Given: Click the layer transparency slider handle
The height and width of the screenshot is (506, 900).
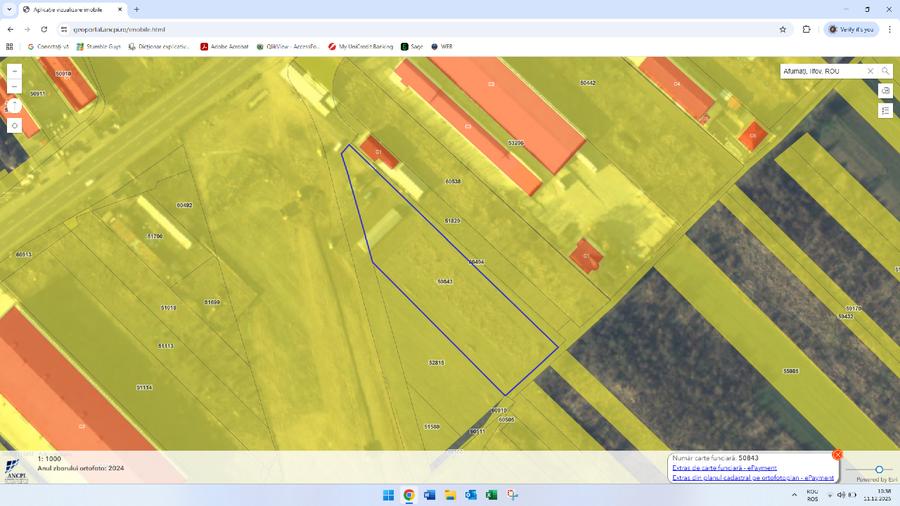Looking at the screenshot, I should pyautogui.click(x=880, y=469).
